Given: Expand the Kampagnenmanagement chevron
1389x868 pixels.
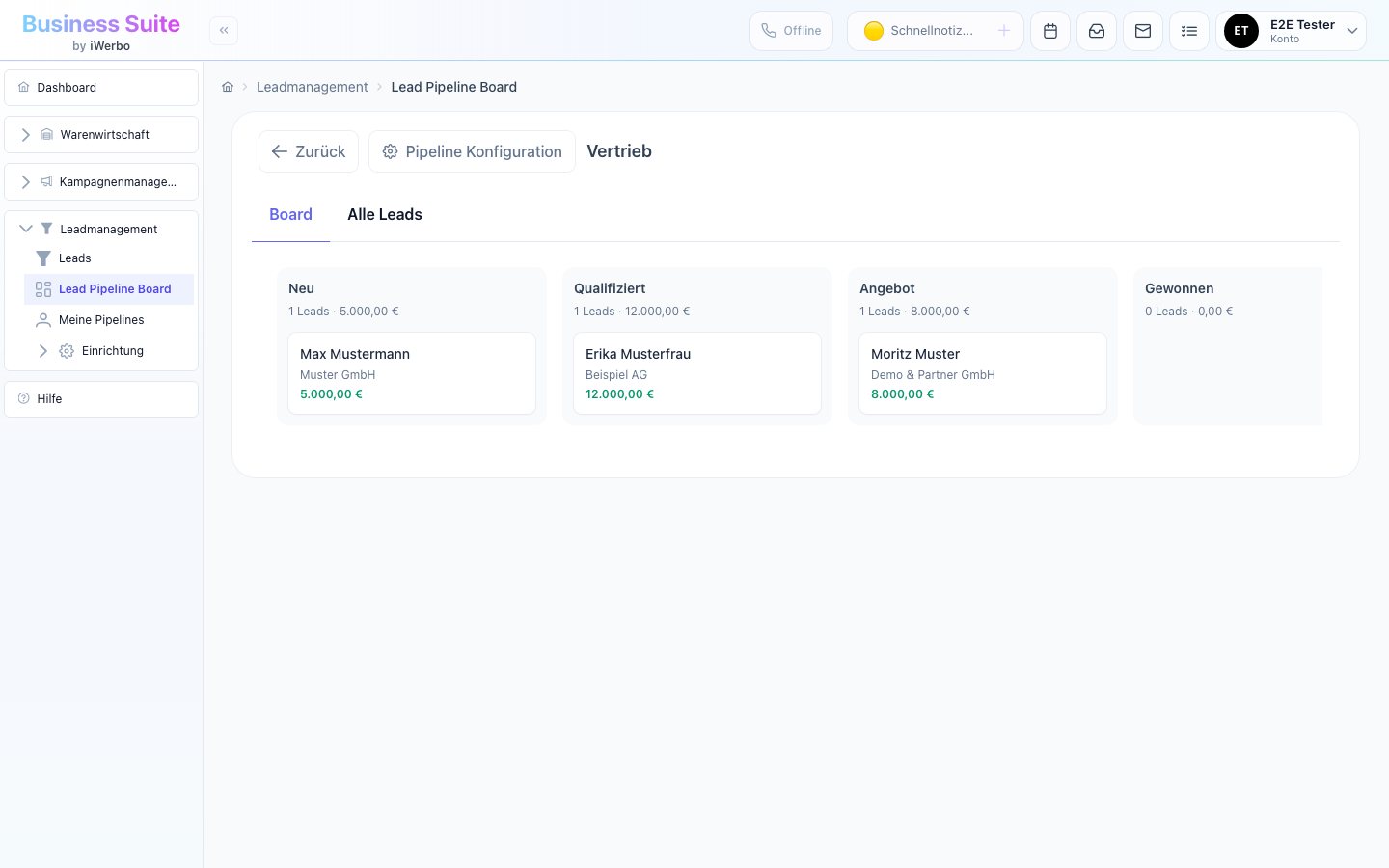Looking at the screenshot, I should point(26,182).
